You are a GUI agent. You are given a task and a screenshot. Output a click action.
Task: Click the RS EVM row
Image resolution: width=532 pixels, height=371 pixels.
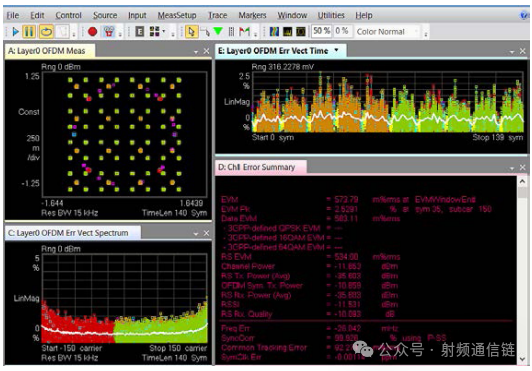pos(310,257)
